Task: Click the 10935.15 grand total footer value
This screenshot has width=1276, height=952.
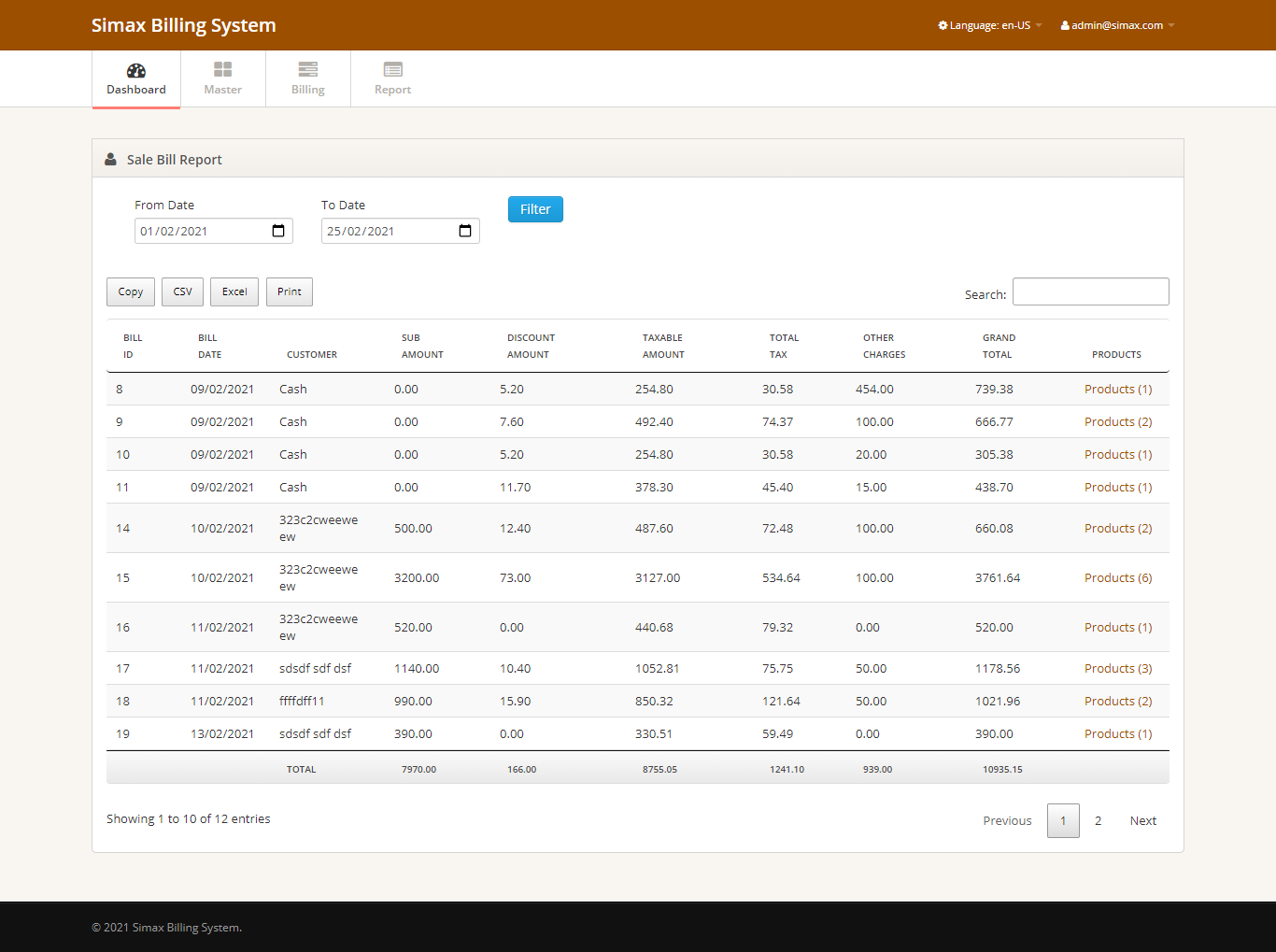Action: coord(1002,769)
